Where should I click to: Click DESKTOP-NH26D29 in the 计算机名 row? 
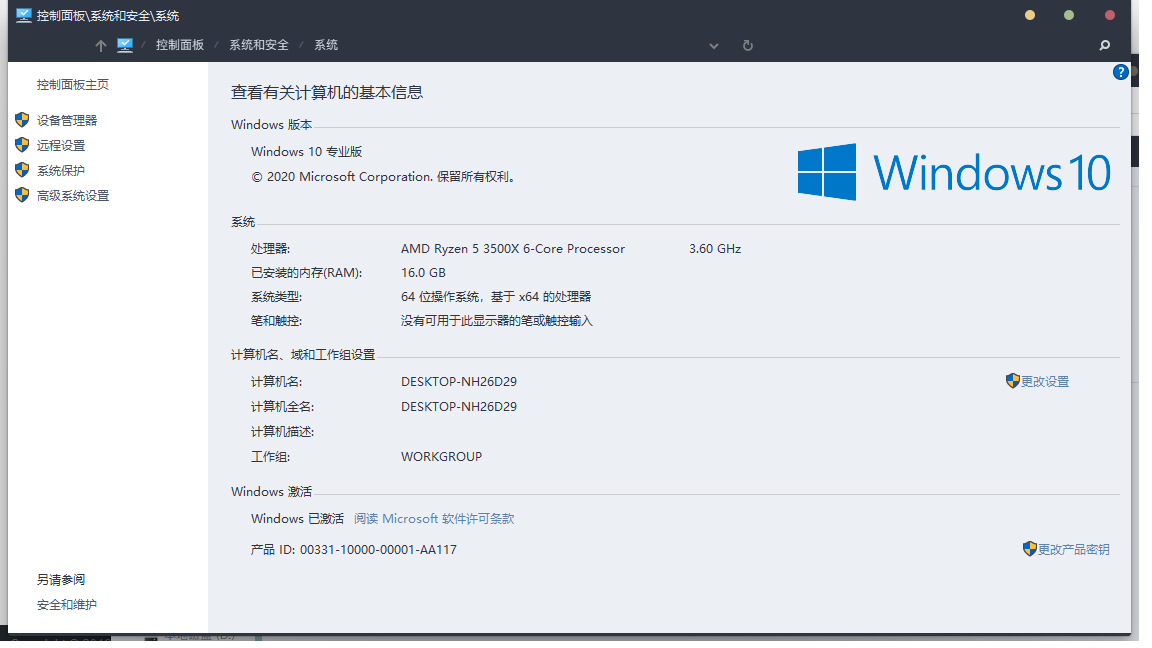click(x=459, y=381)
